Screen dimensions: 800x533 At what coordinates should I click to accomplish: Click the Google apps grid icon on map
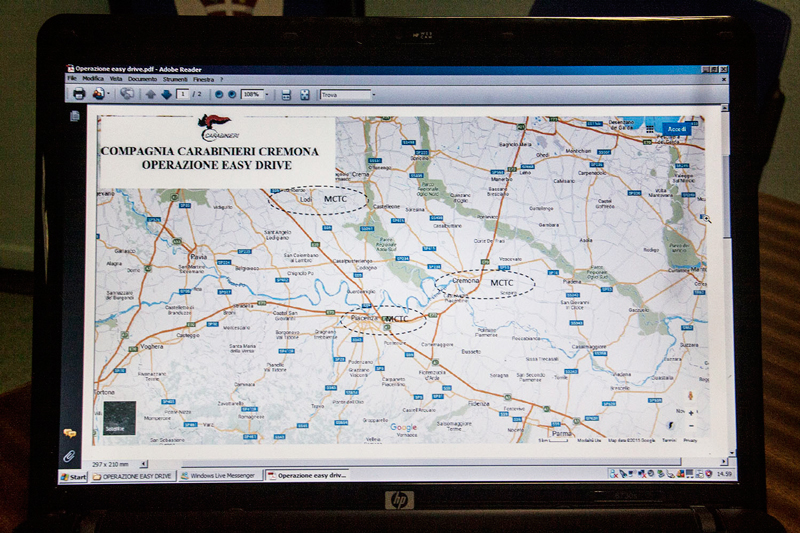(x=649, y=129)
